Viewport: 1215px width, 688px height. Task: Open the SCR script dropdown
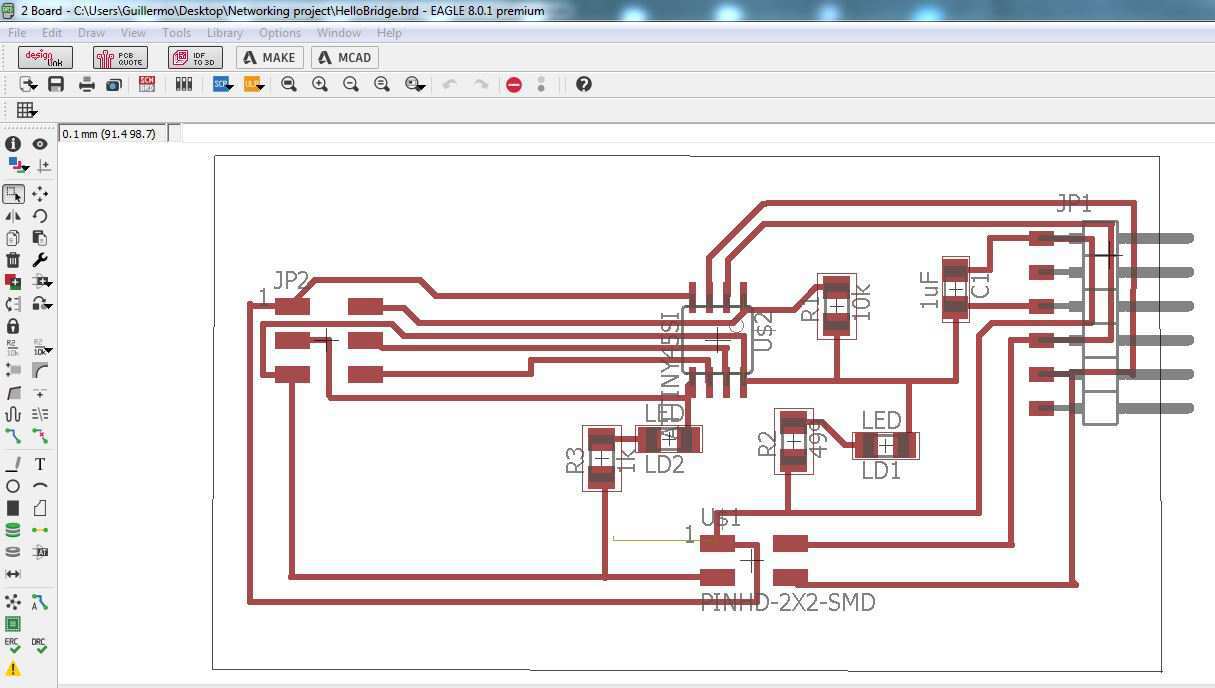[x=223, y=85]
